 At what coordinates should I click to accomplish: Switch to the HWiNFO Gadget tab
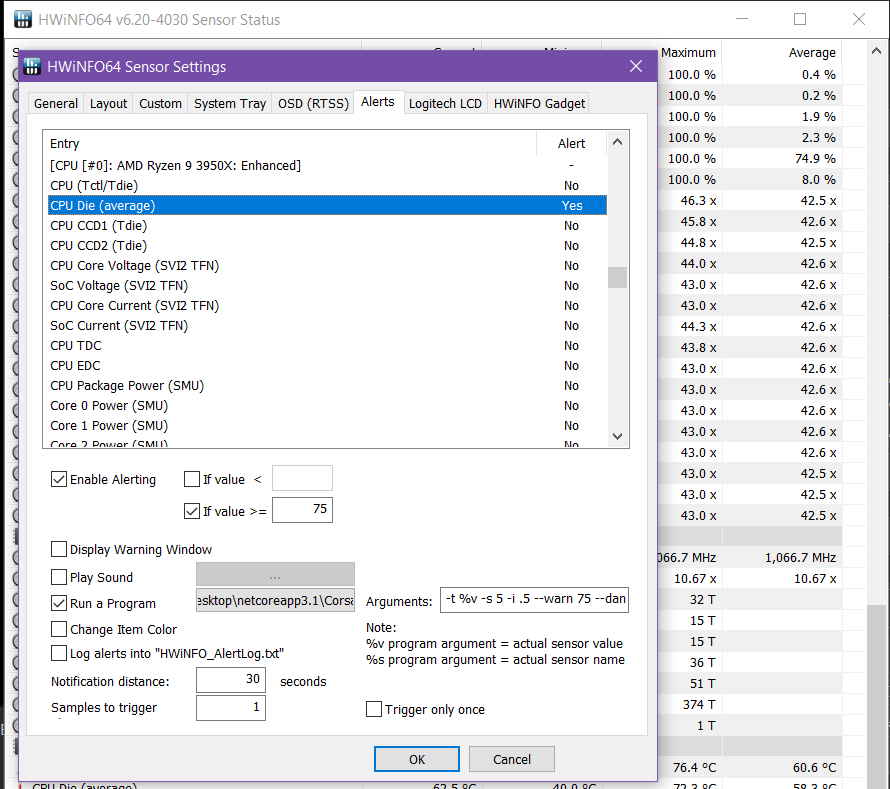pos(539,103)
